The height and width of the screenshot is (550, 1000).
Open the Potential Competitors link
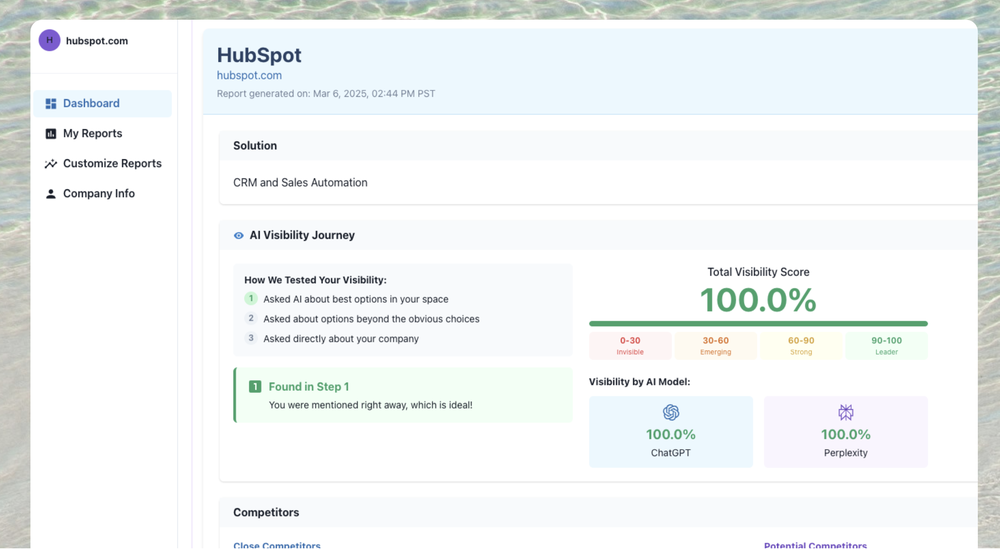(815, 545)
